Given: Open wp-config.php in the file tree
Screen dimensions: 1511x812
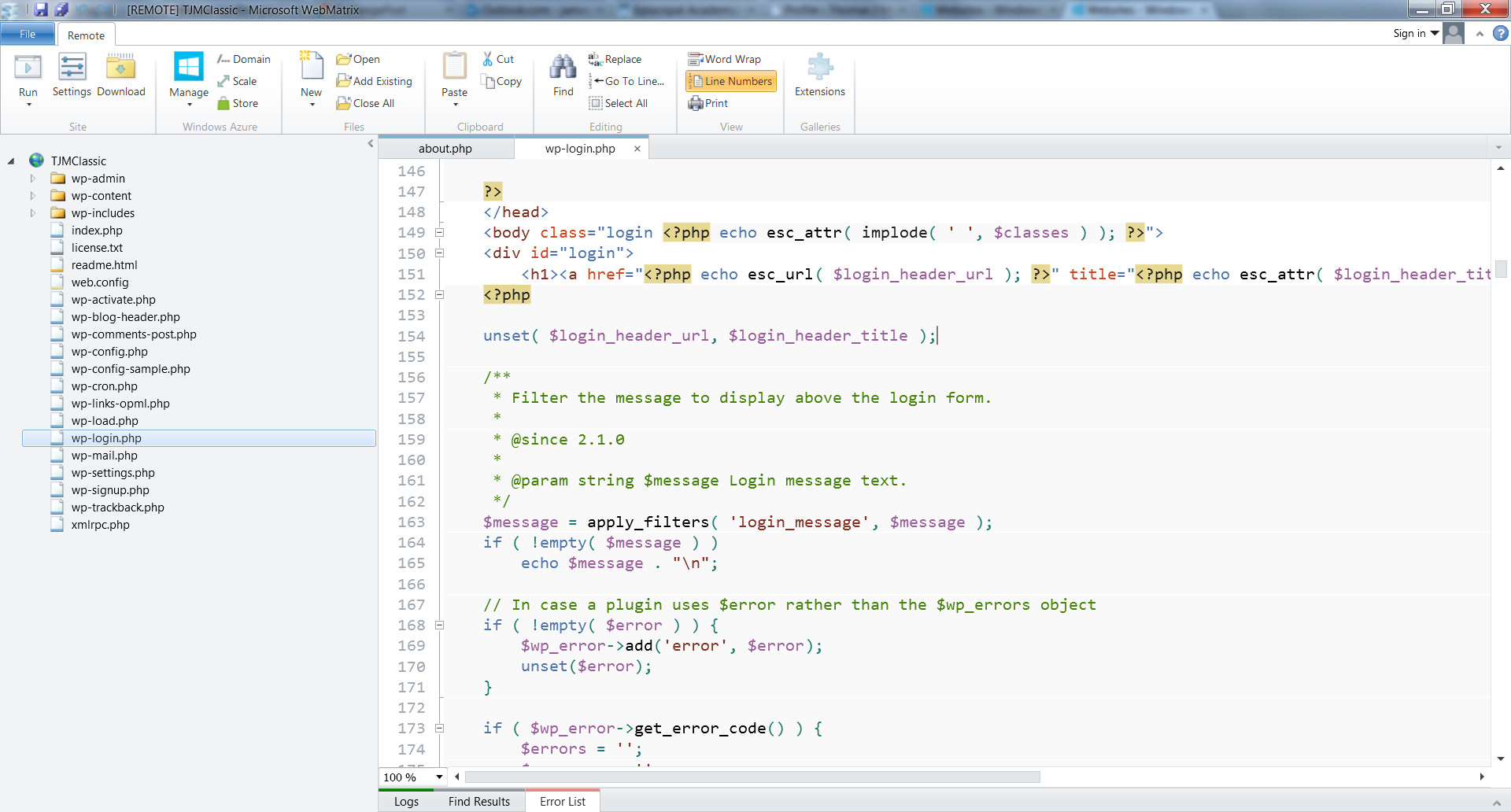Looking at the screenshot, I should pos(109,352).
